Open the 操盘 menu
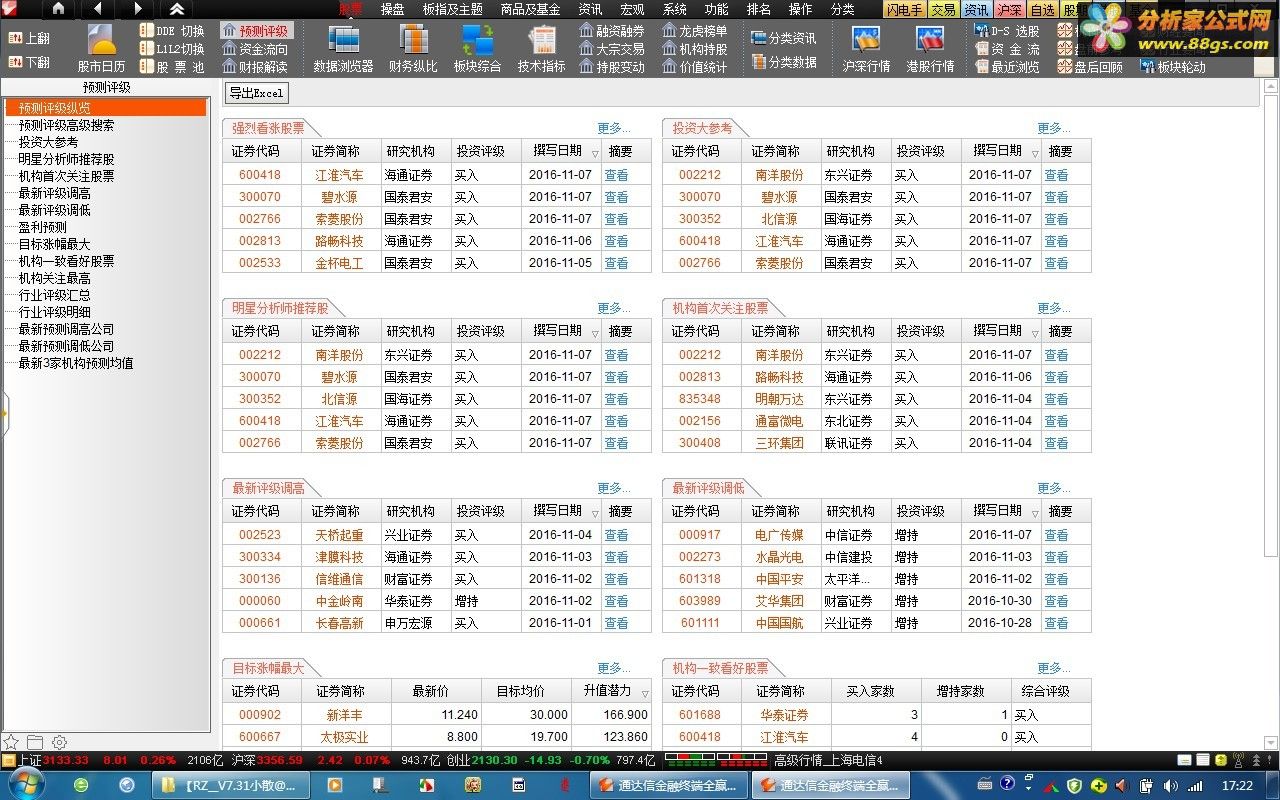Image resolution: width=1280 pixels, height=800 pixels. click(393, 9)
